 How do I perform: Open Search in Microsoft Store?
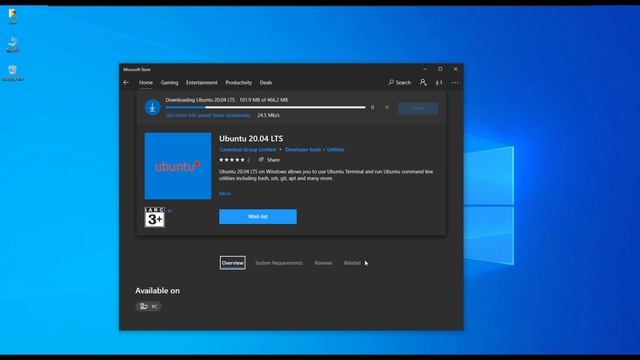pos(400,82)
